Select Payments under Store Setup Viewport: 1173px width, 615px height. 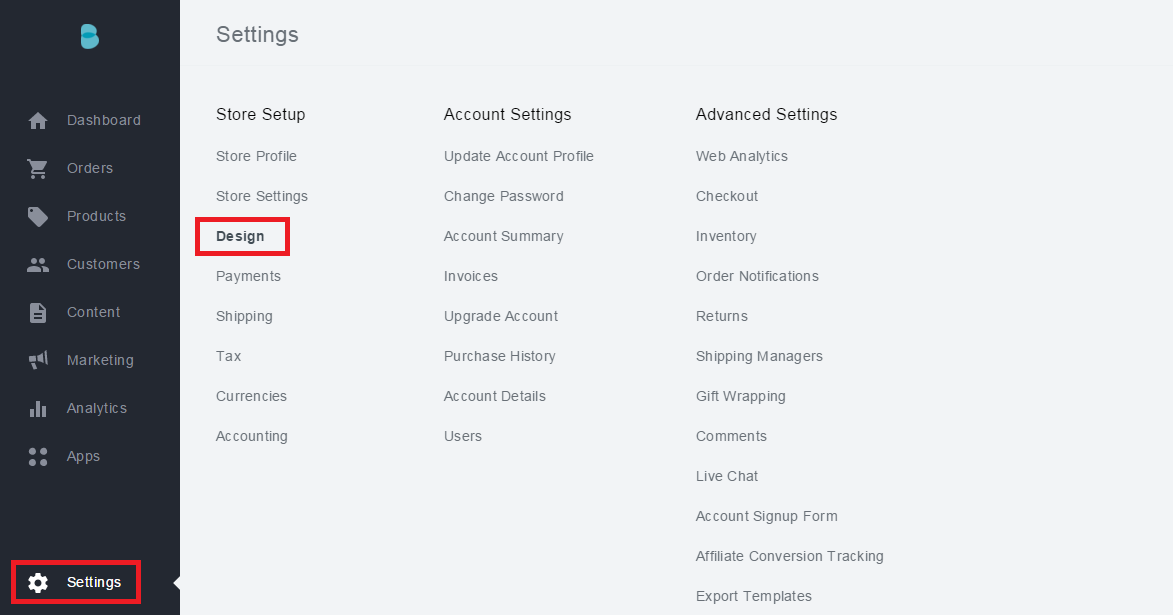coord(248,277)
